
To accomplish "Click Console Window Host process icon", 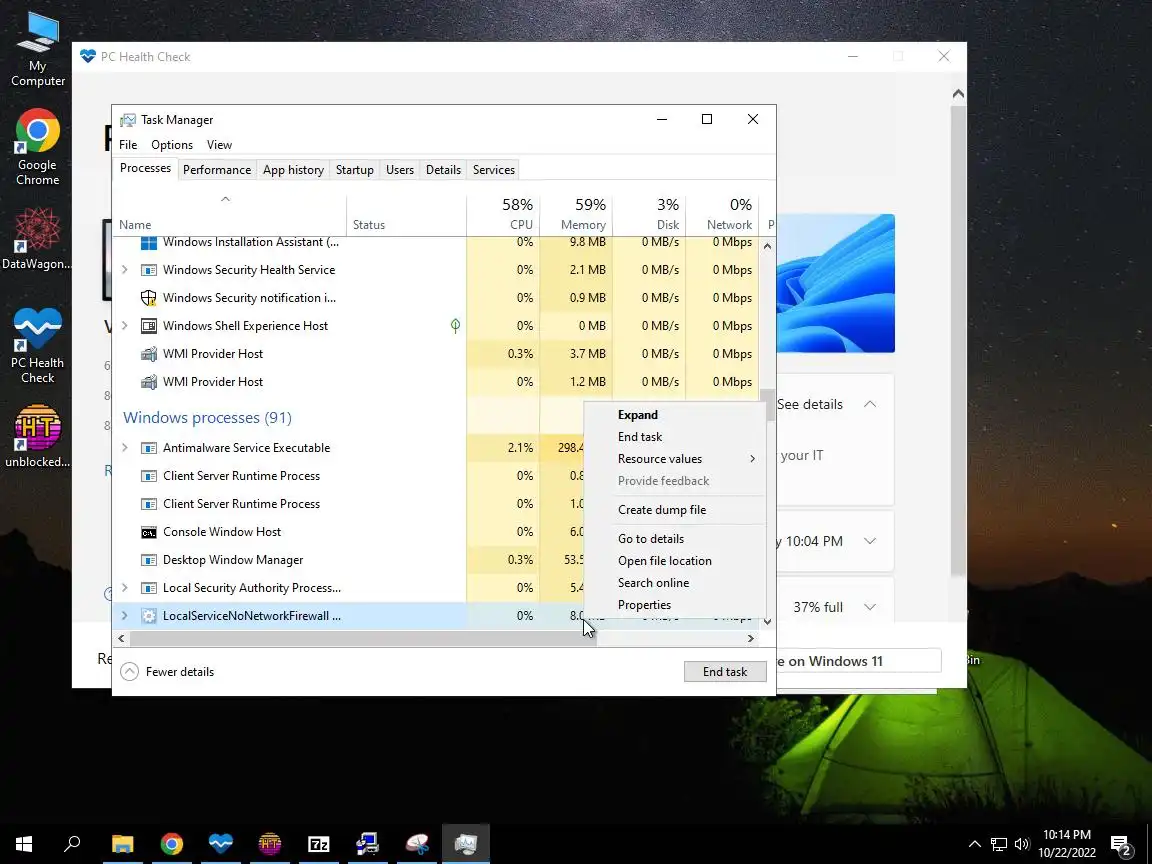I will click(148, 532).
